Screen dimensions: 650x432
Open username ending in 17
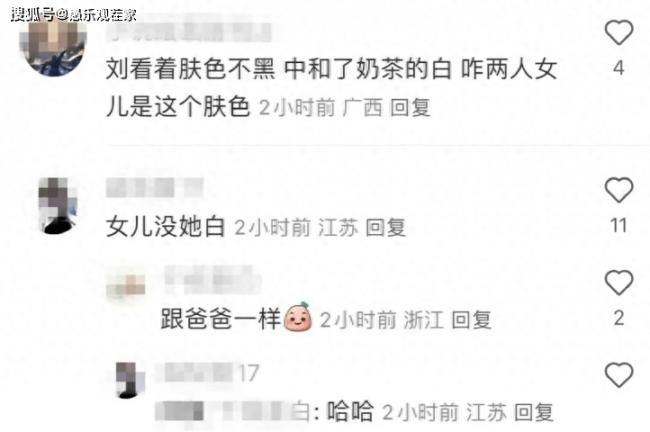207,372
